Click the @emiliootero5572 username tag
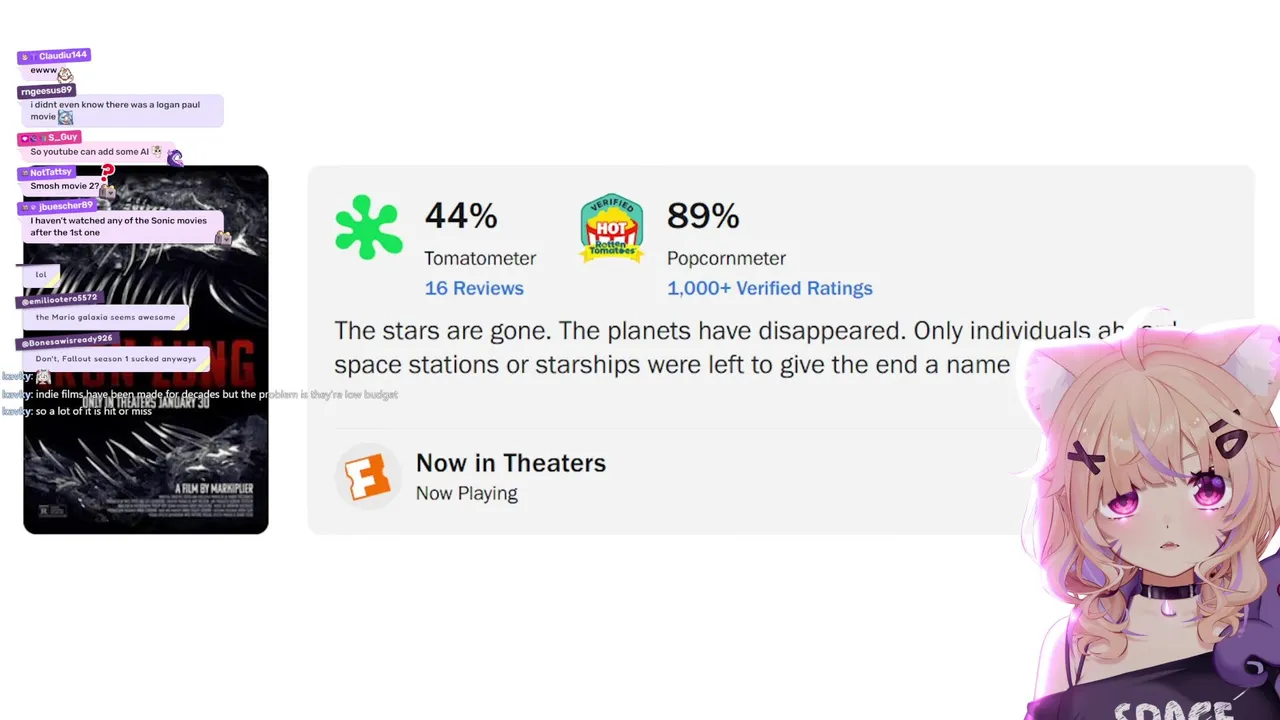The image size is (1280, 720). (x=60, y=298)
